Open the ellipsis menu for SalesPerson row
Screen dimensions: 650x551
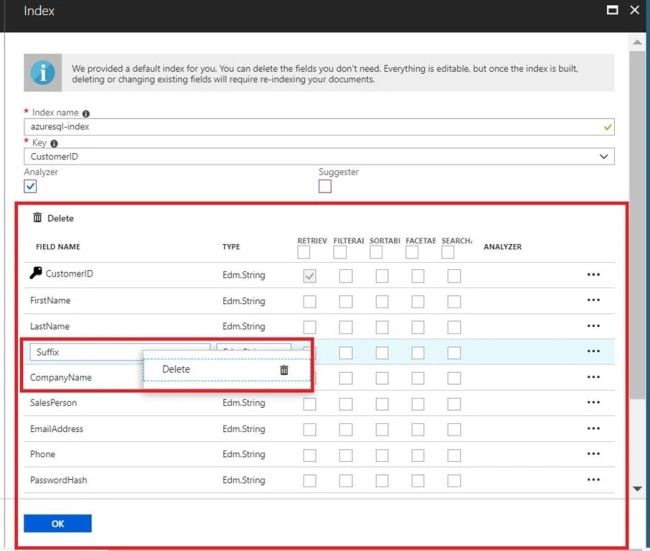pos(593,402)
